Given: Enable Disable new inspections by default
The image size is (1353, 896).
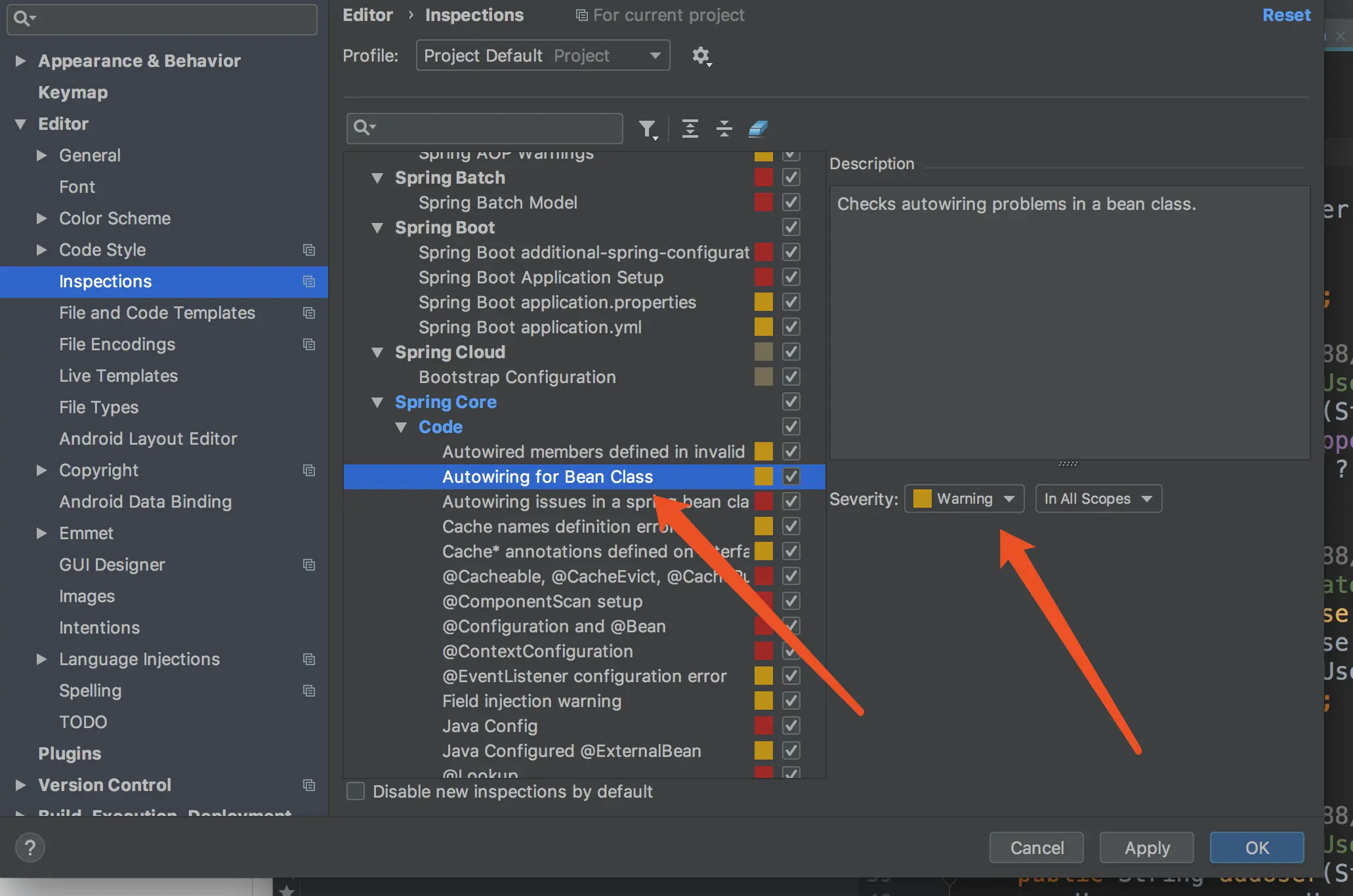Looking at the screenshot, I should [x=356, y=792].
